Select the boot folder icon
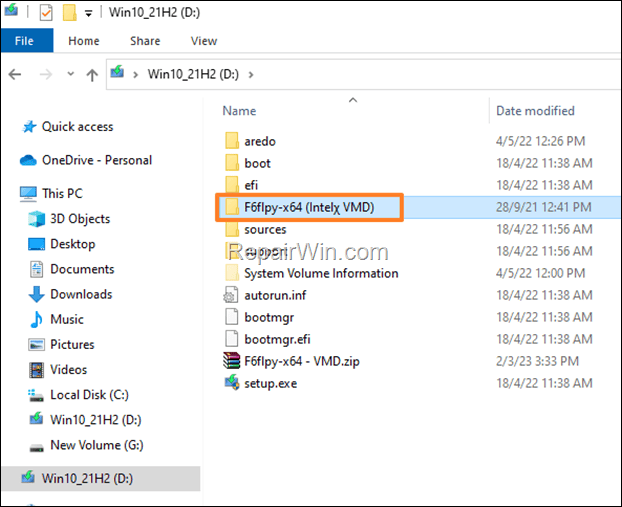622x507 pixels. (232, 163)
